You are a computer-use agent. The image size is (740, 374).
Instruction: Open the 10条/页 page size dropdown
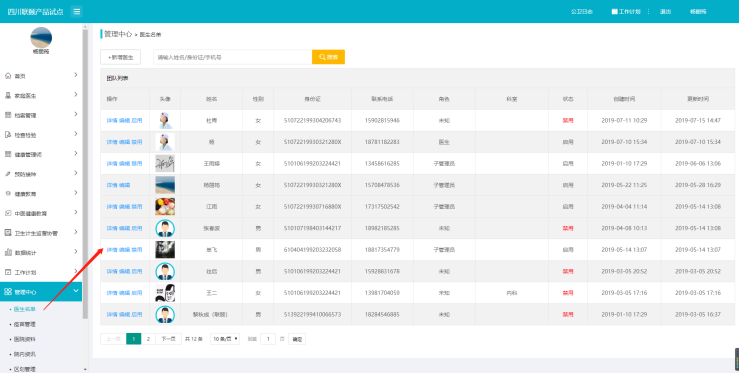coord(225,339)
